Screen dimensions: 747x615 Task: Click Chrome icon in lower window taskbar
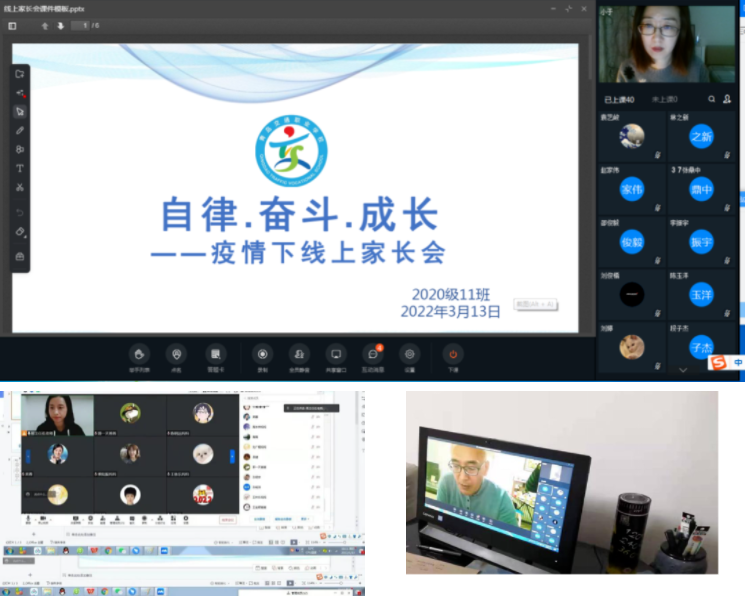coord(104,592)
